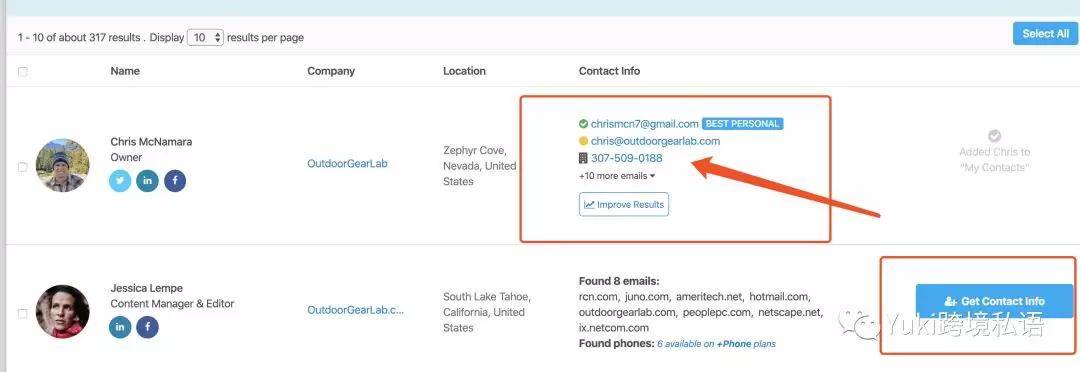Image resolution: width=1080 pixels, height=372 pixels.
Task: Toggle the select-all checkbox in header row
Action: point(23,72)
